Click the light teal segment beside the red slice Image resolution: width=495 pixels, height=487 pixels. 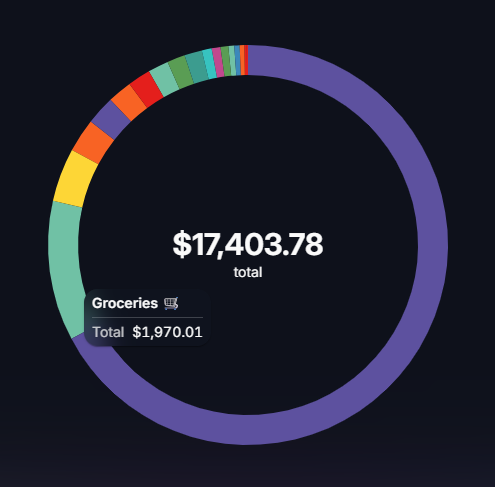164,80
